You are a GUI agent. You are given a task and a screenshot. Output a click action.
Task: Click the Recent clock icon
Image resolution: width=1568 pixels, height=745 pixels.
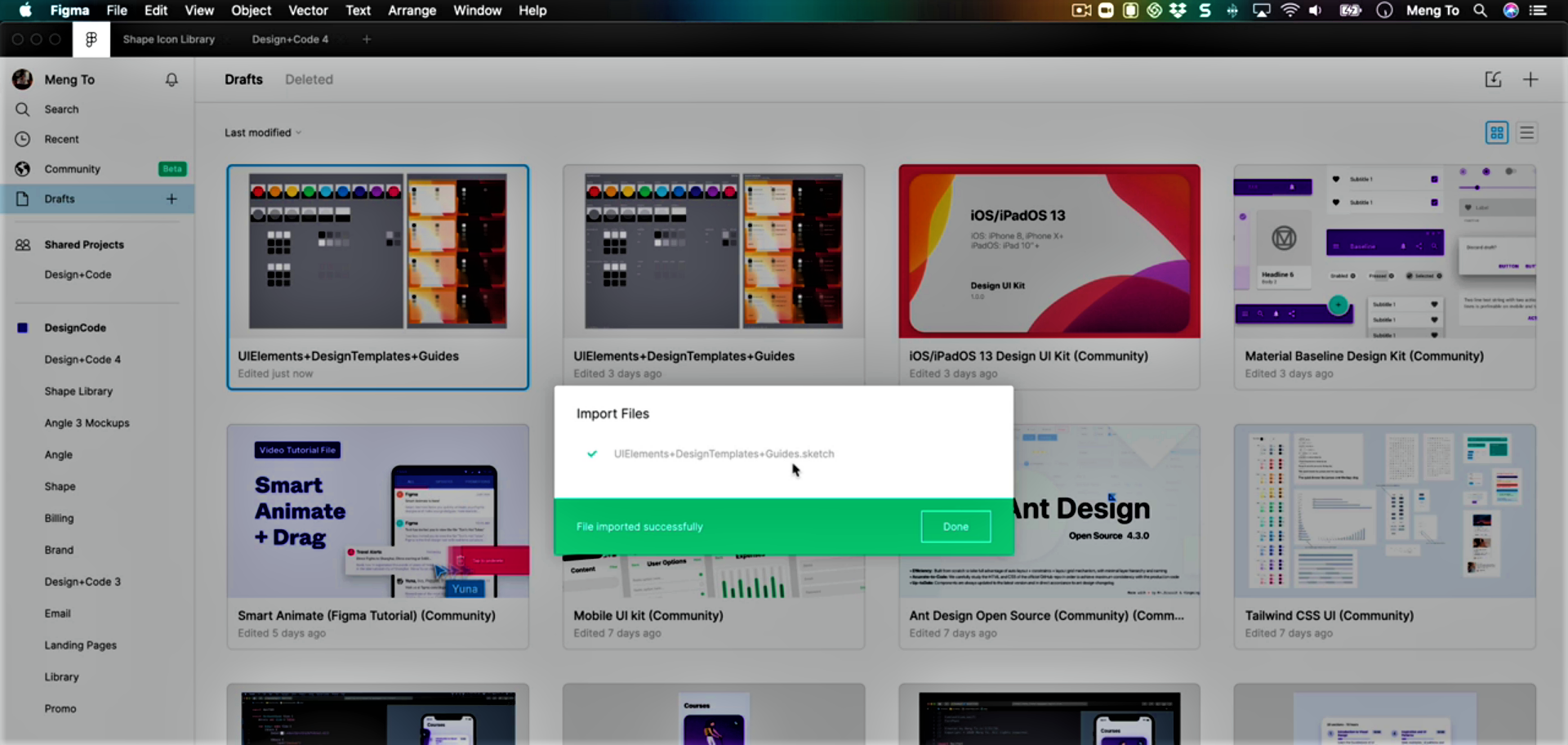(23, 139)
